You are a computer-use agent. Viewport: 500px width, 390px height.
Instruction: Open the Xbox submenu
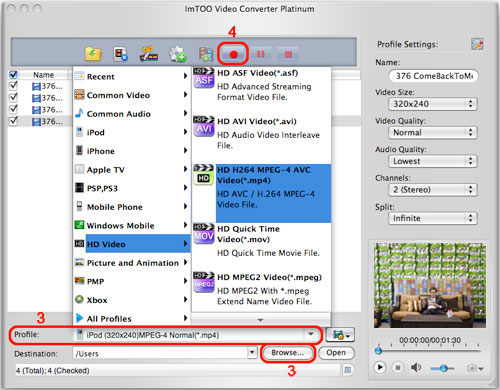click(x=132, y=300)
